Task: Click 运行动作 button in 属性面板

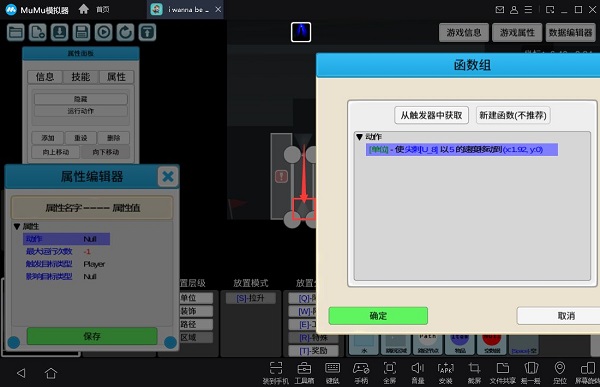Action: tap(81, 111)
